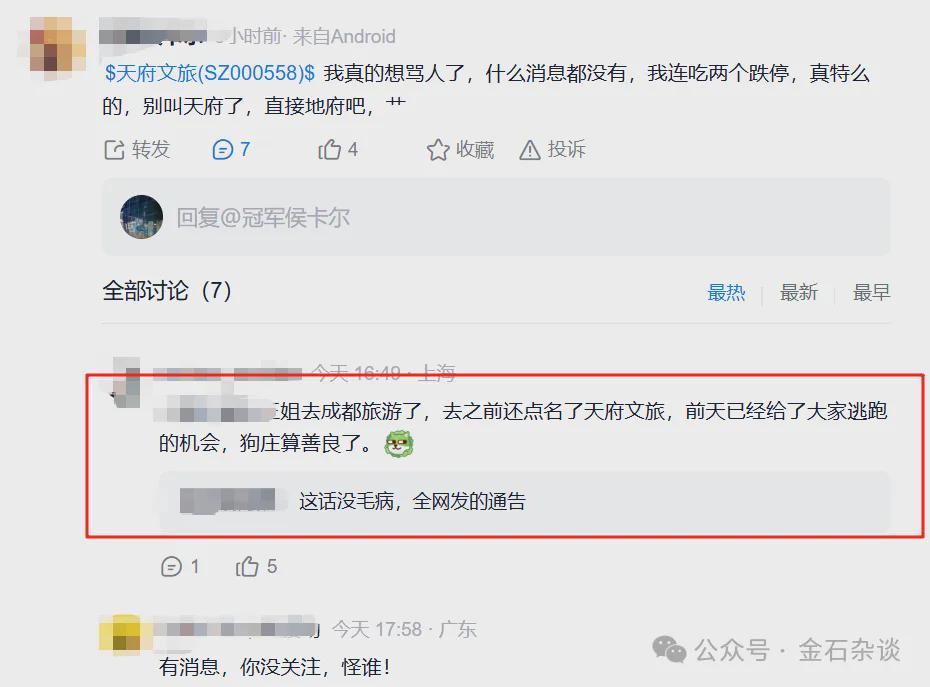Click the 来自Android source text
The height and width of the screenshot is (687, 930).
344,37
